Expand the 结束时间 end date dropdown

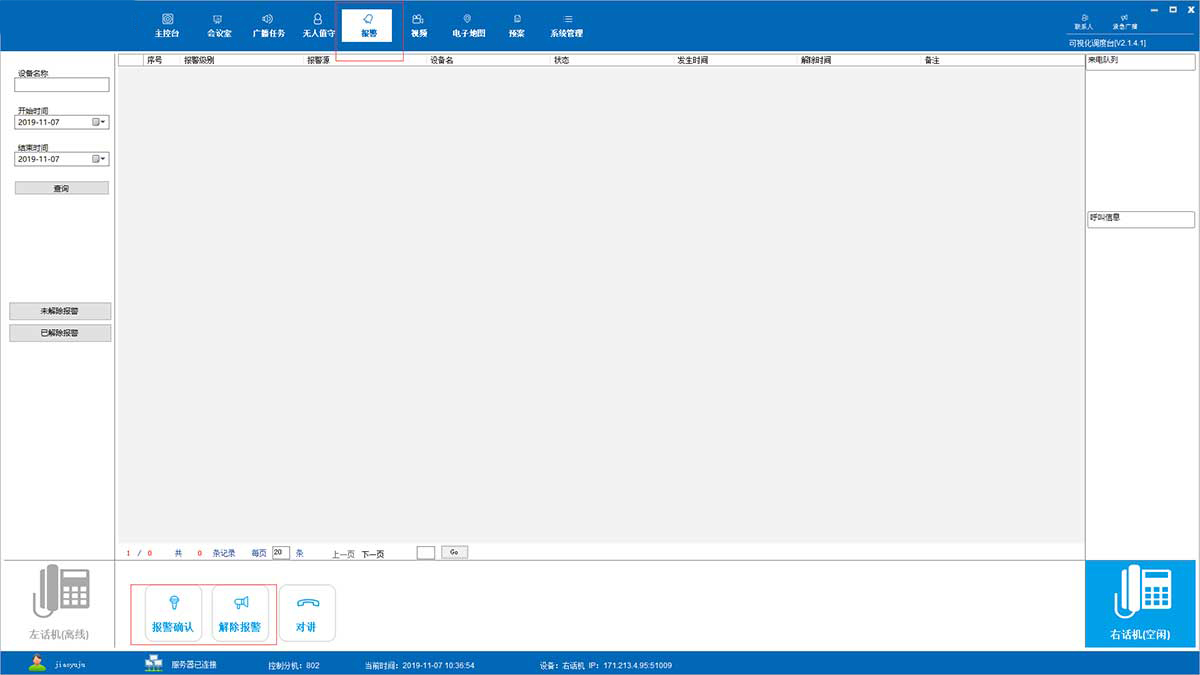(x=100, y=159)
